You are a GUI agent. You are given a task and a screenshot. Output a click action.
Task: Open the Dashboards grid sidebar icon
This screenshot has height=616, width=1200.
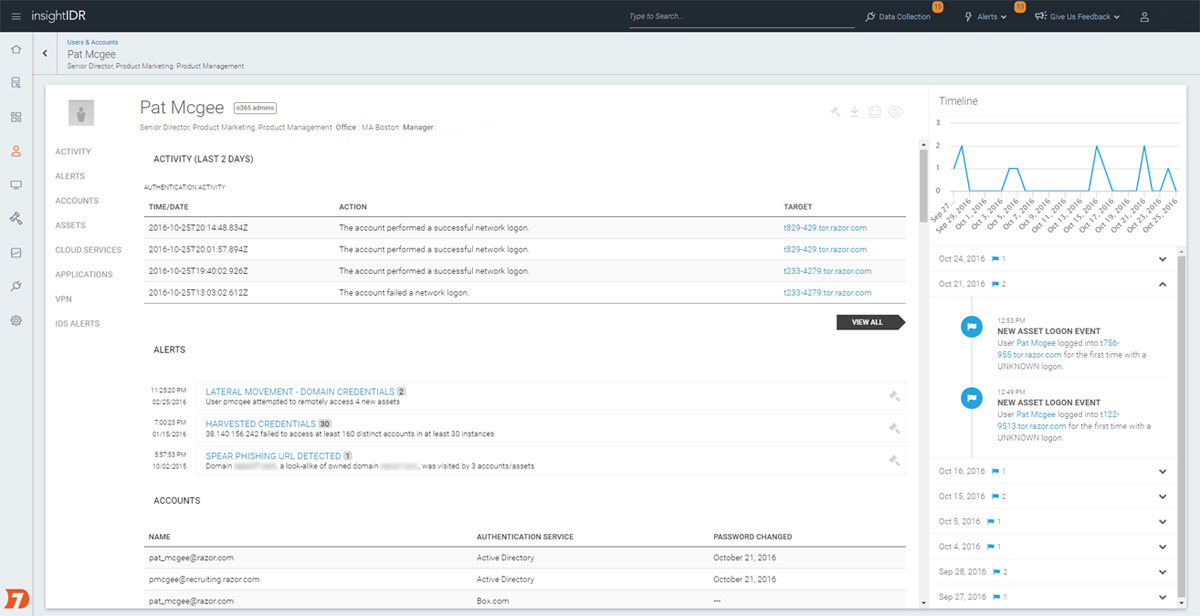pyautogui.click(x=16, y=117)
